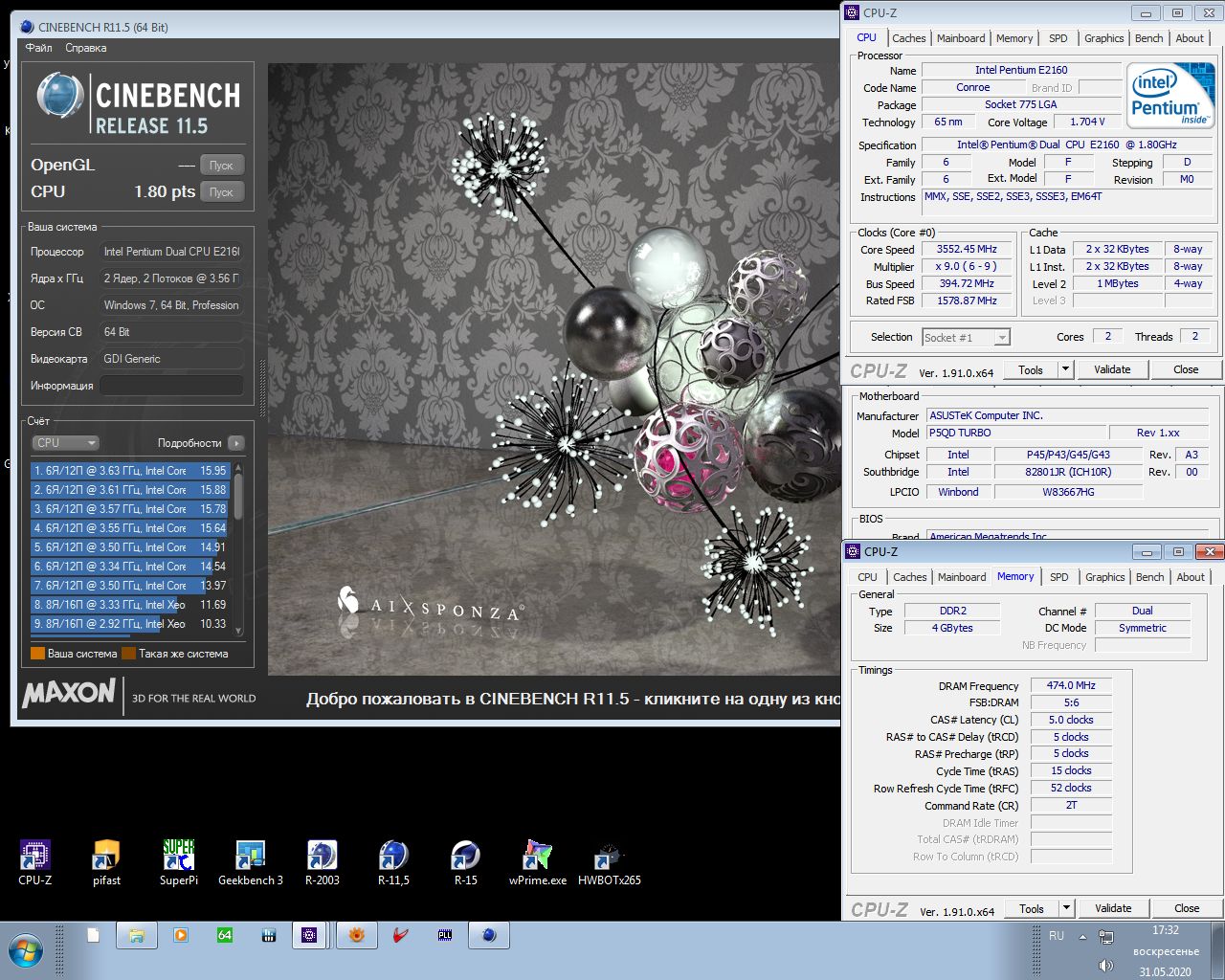Show hidden tray icons arrow
Viewport: 1225px width, 980px height.
pyautogui.click(x=1082, y=937)
